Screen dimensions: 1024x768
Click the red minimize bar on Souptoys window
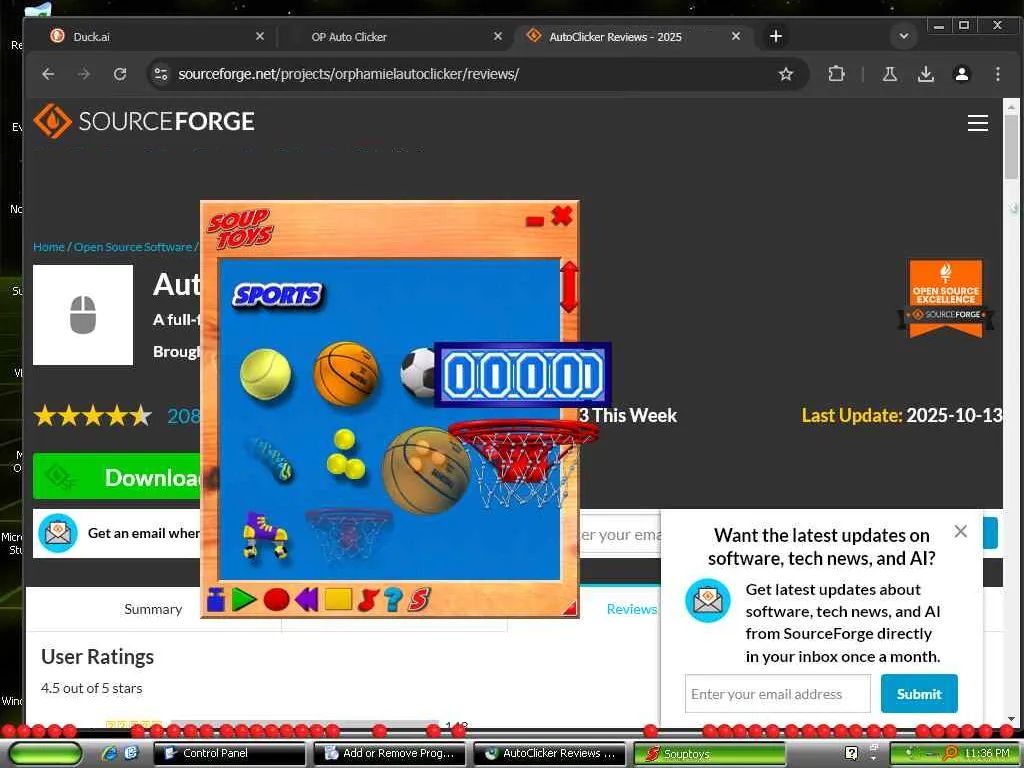[535, 221]
